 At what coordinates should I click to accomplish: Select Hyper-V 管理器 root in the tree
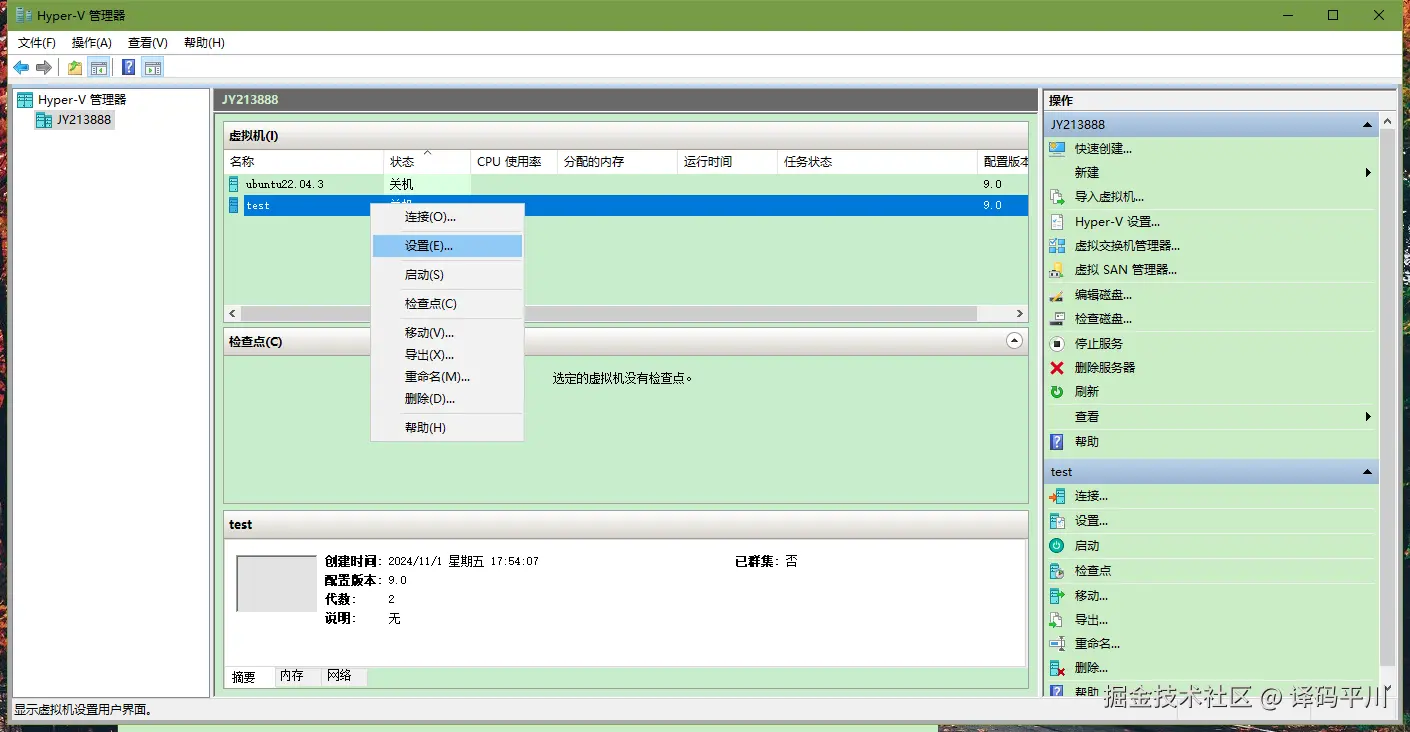tap(82, 100)
